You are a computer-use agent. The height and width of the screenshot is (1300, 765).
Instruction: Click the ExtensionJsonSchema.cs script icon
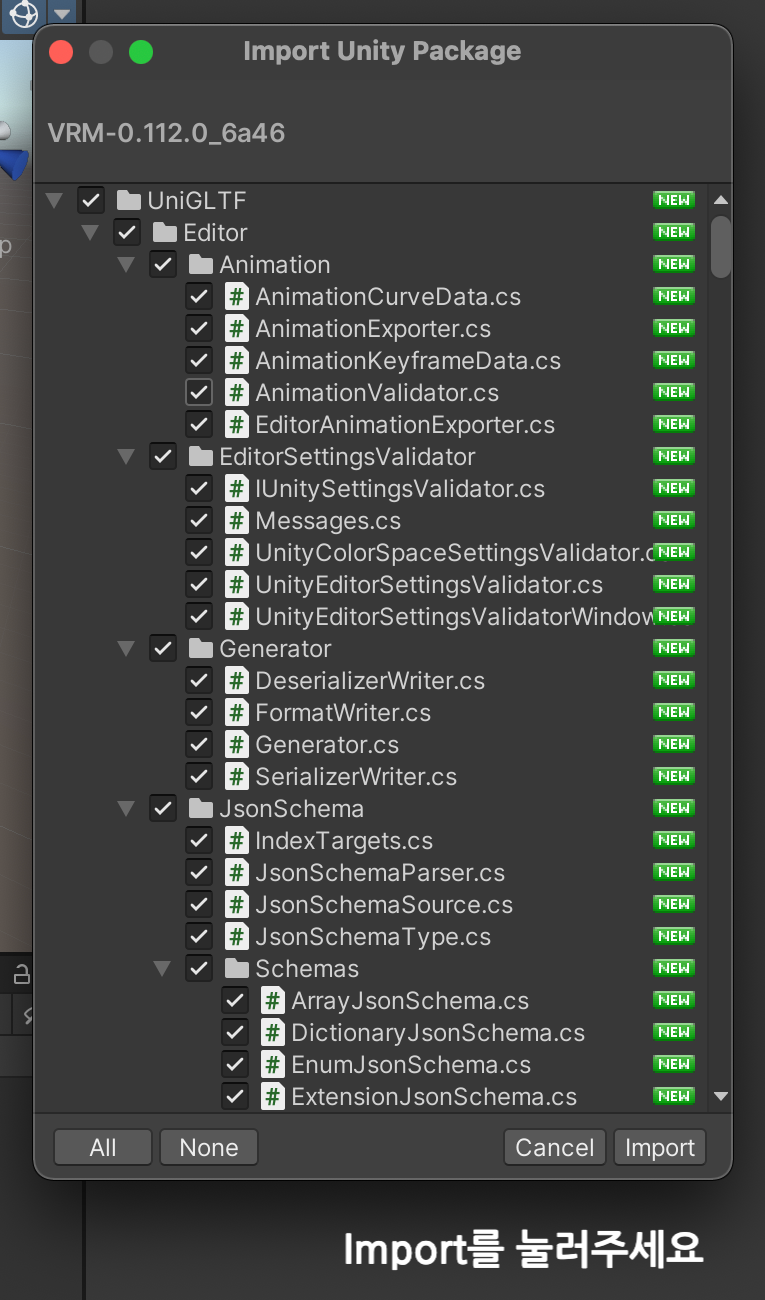click(x=273, y=1097)
